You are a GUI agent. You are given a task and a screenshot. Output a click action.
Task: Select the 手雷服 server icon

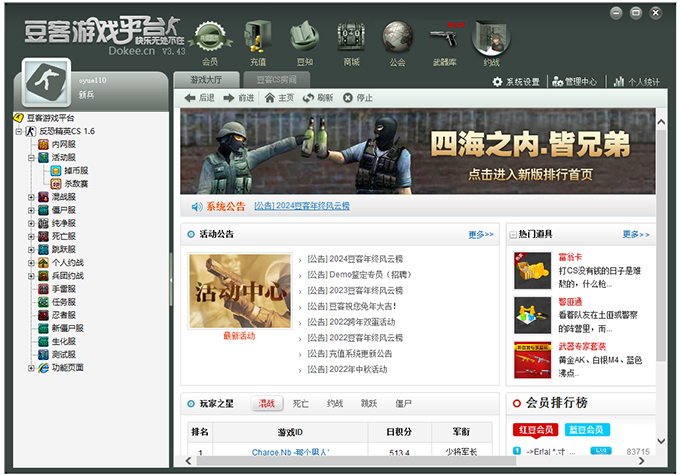(x=43, y=289)
